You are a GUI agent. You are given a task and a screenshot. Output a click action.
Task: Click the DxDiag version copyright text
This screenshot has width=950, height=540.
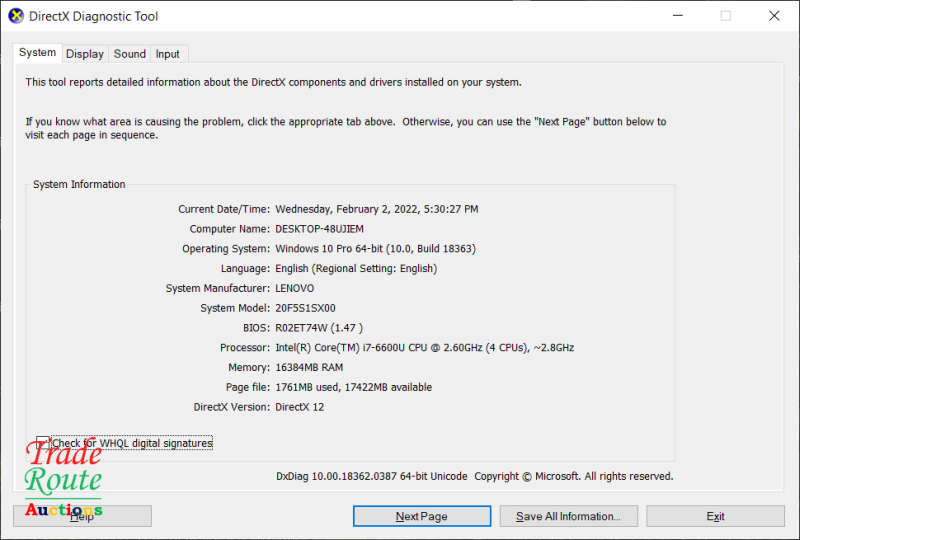point(474,476)
